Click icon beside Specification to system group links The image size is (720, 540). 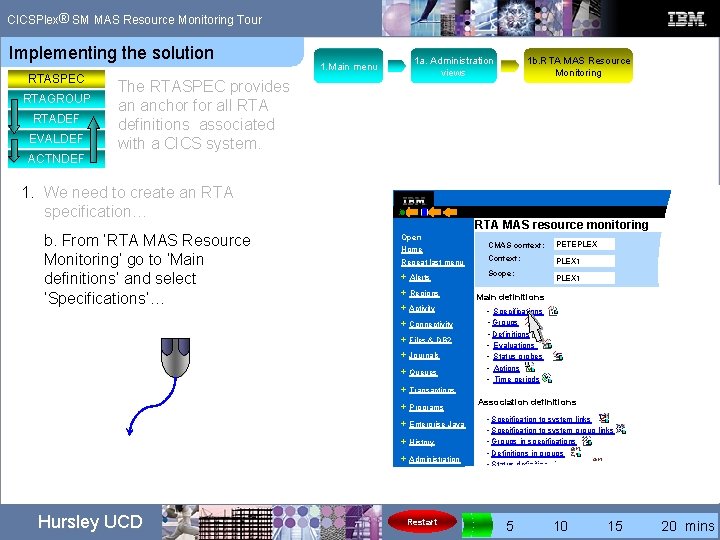pyautogui.click(x=621, y=429)
